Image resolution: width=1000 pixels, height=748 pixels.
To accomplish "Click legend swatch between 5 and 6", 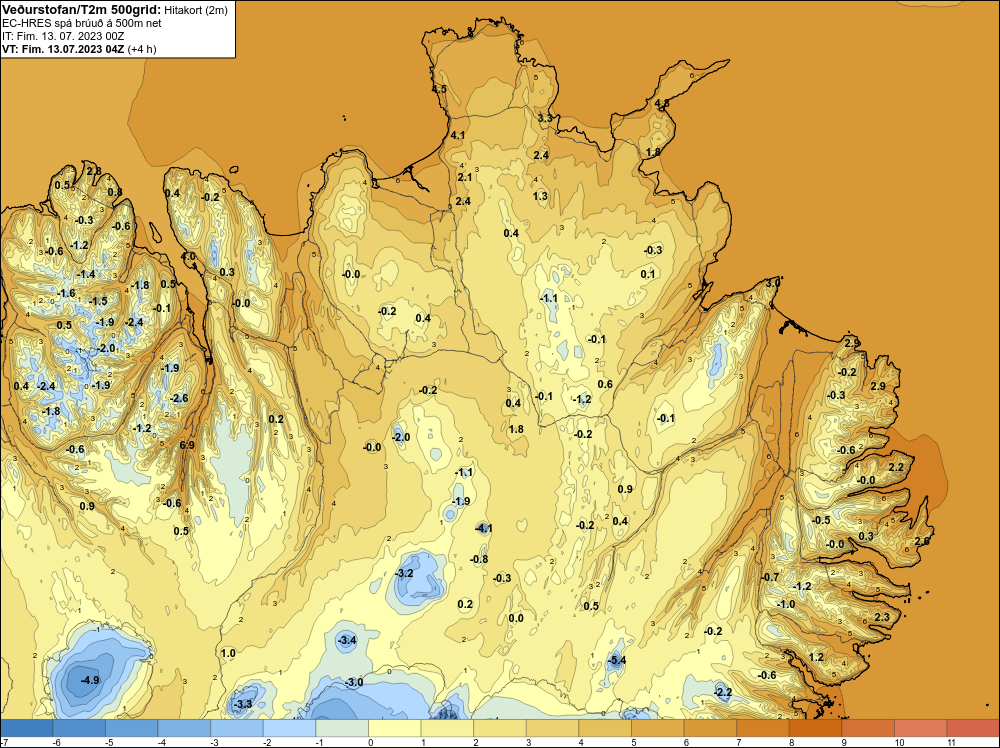I will pos(658,728).
